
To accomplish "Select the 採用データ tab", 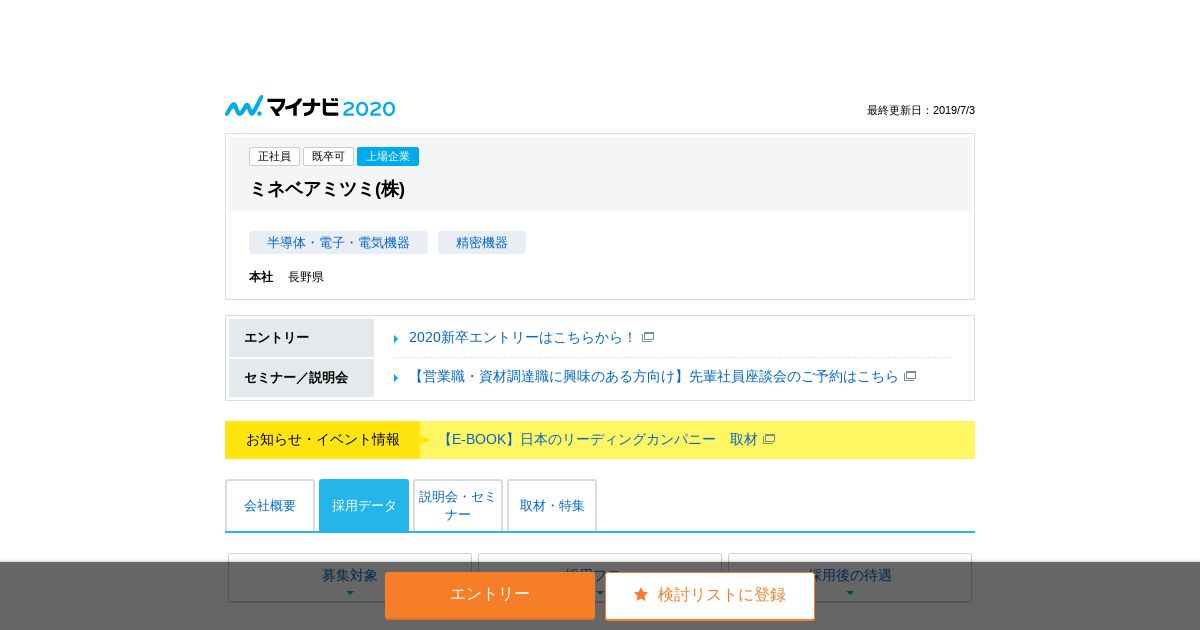I will click(x=364, y=506).
